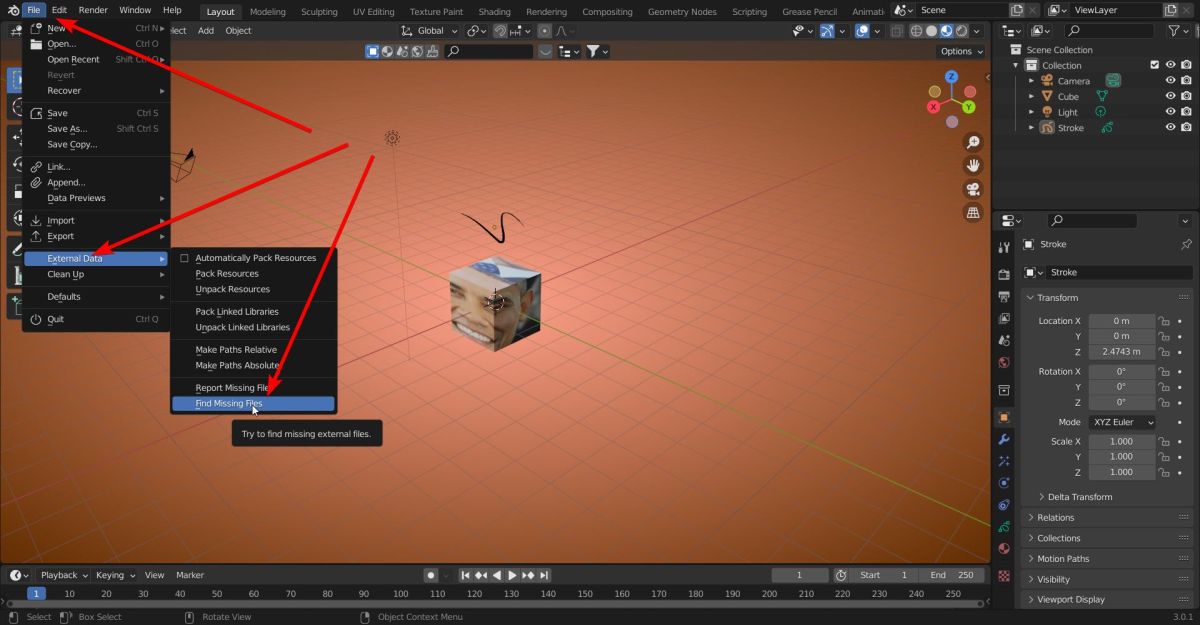Open the Object Constraints tab icon
This screenshot has width=1200, height=625.
coord(1004,505)
